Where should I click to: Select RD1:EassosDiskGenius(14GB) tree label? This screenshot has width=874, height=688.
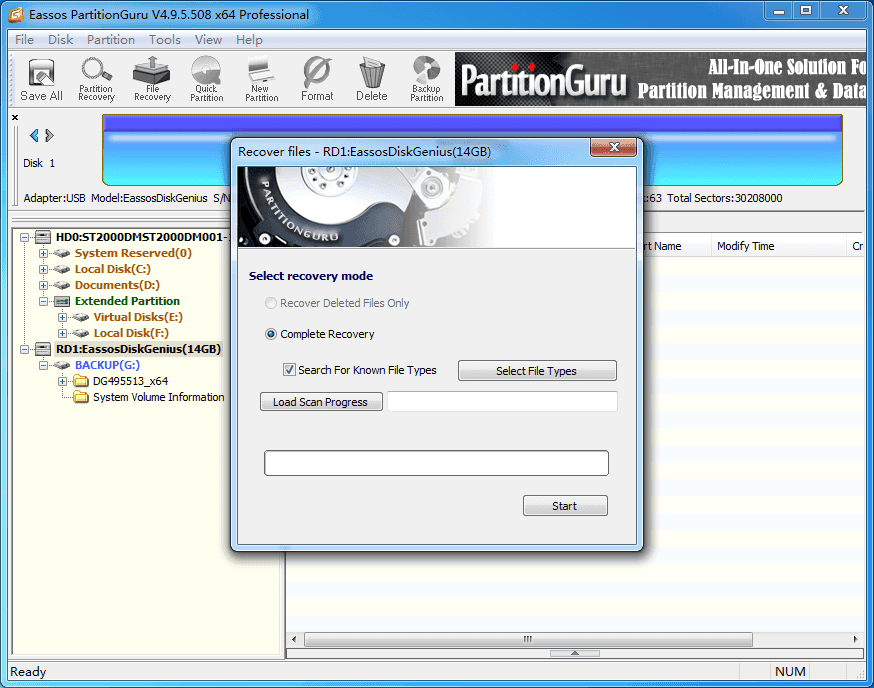(x=138, y=349)
